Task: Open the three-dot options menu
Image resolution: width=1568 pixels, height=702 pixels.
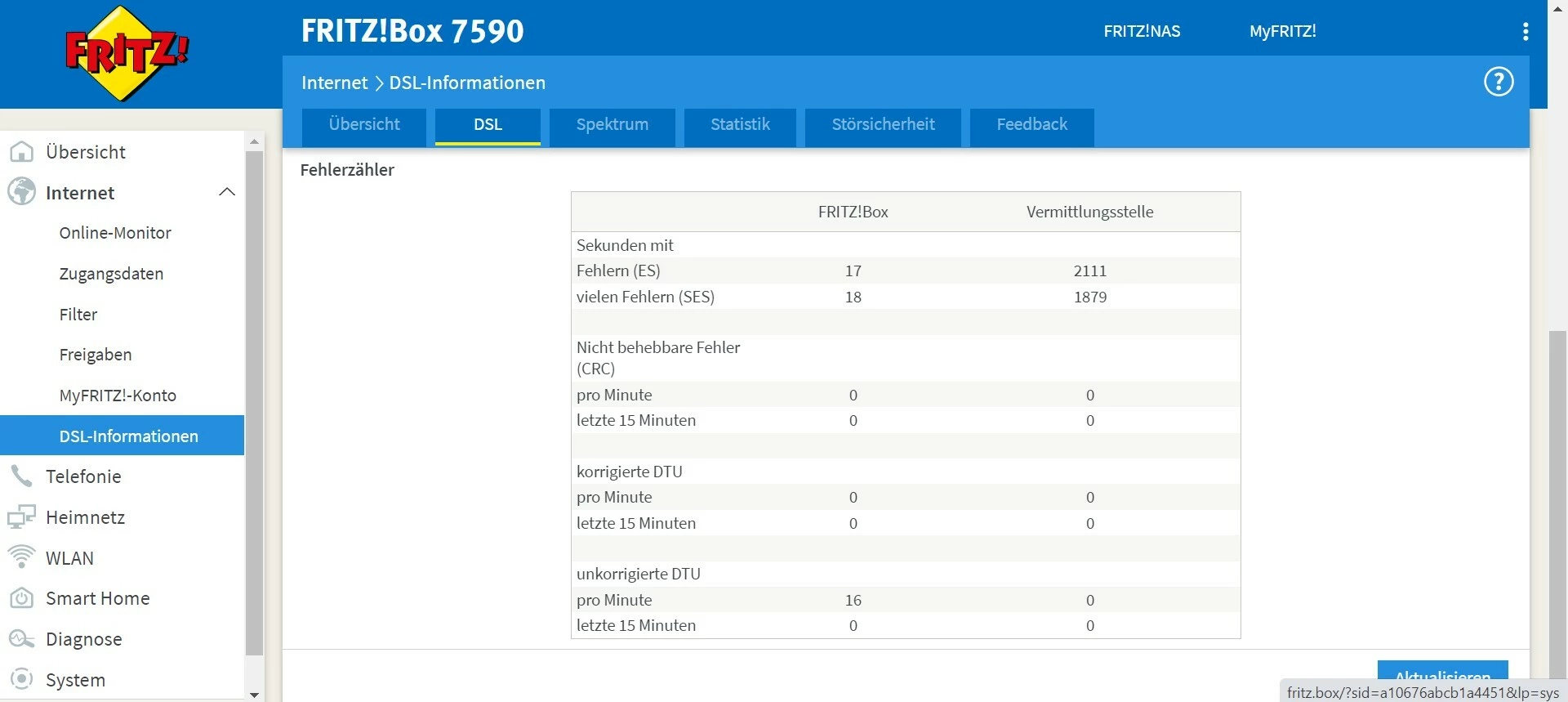Action: (1526, 31)
